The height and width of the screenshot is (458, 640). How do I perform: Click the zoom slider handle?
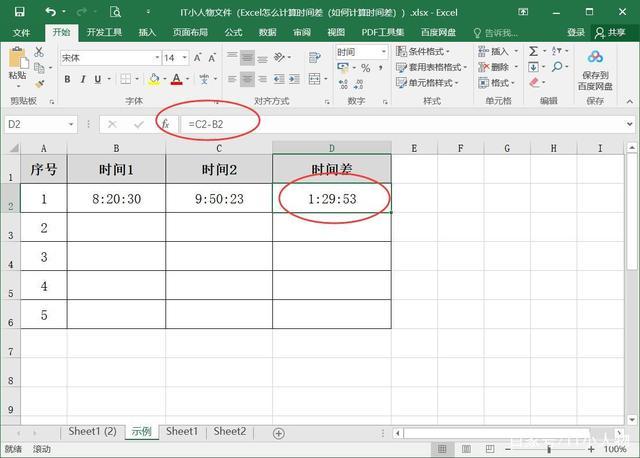(x=549, y=449)
